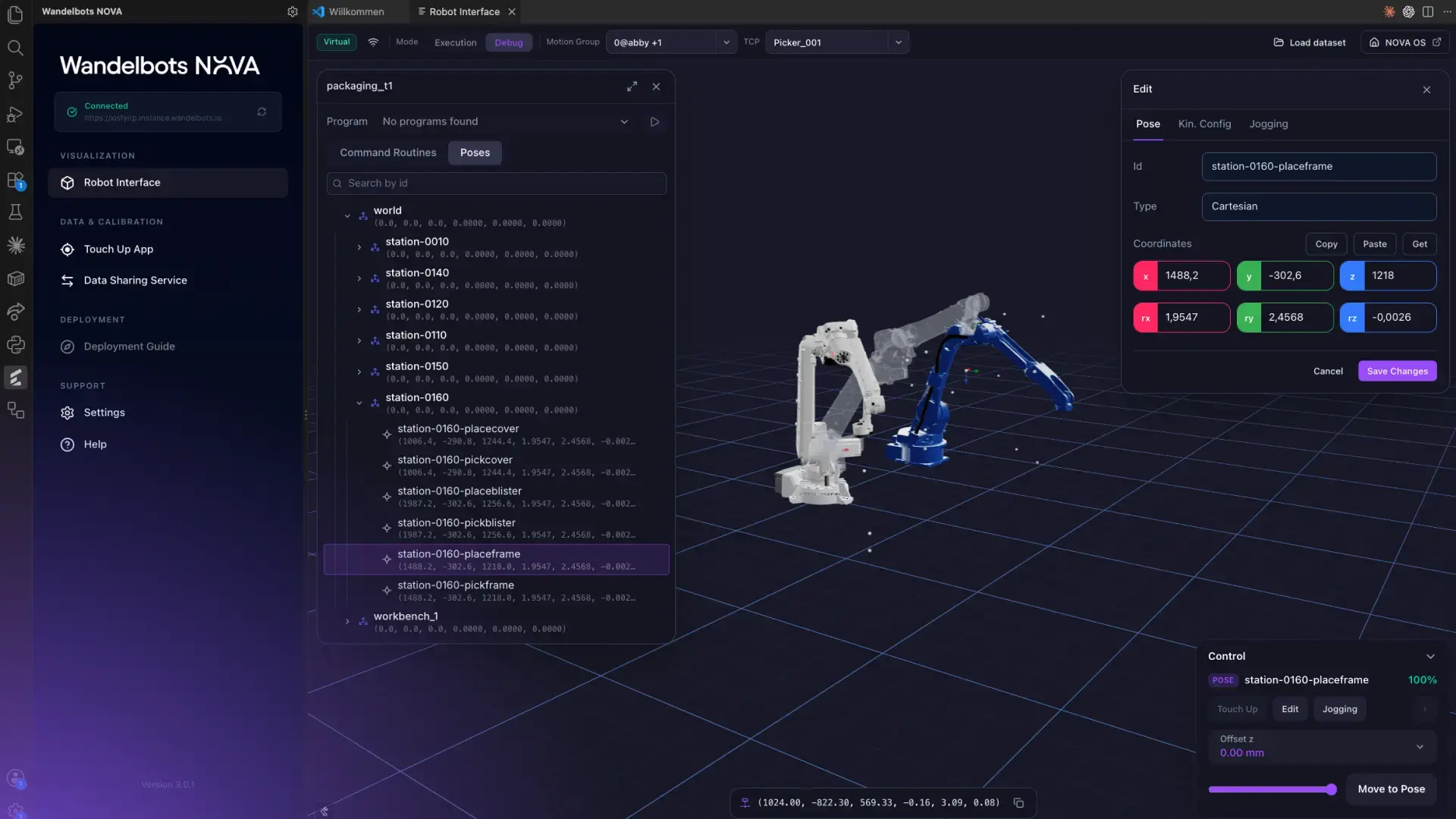The width and height of the screenshot is (1456, 819).
Task: Click the refresh connection icon
Action: [262, 111]
